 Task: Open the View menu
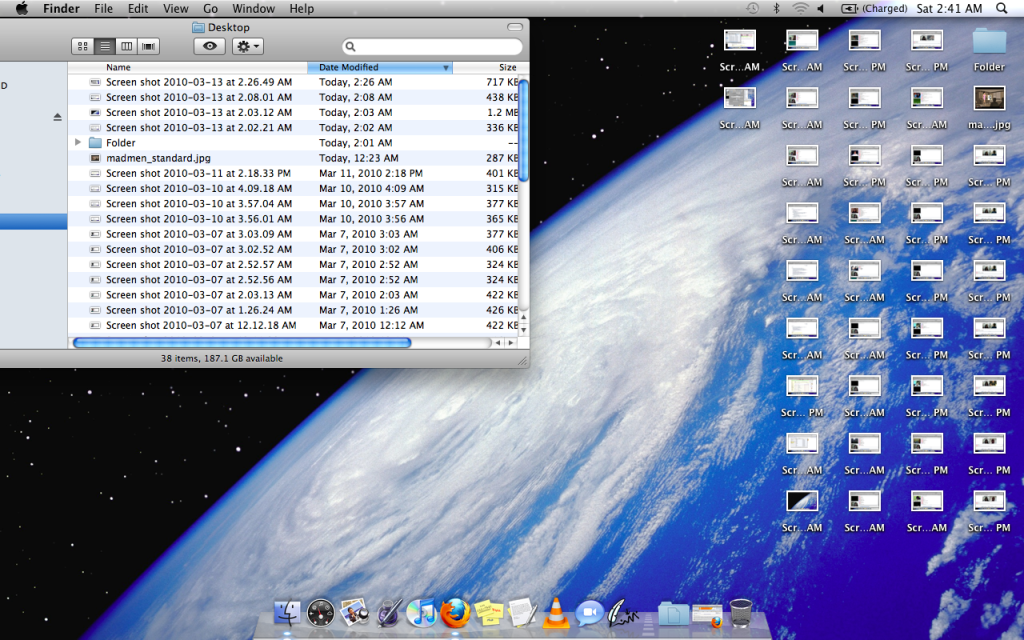(175, 8)
